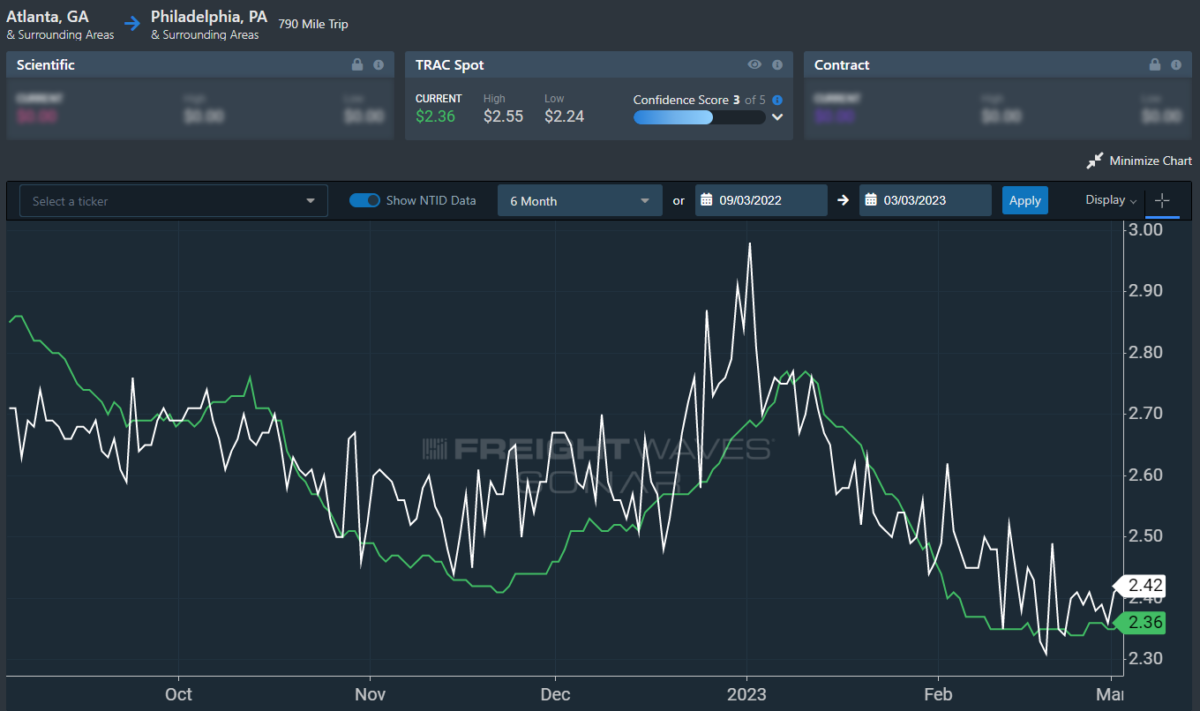1200x711 pixels.
Task: Click info icon beside Confidence Score
Action: [777, 100]
